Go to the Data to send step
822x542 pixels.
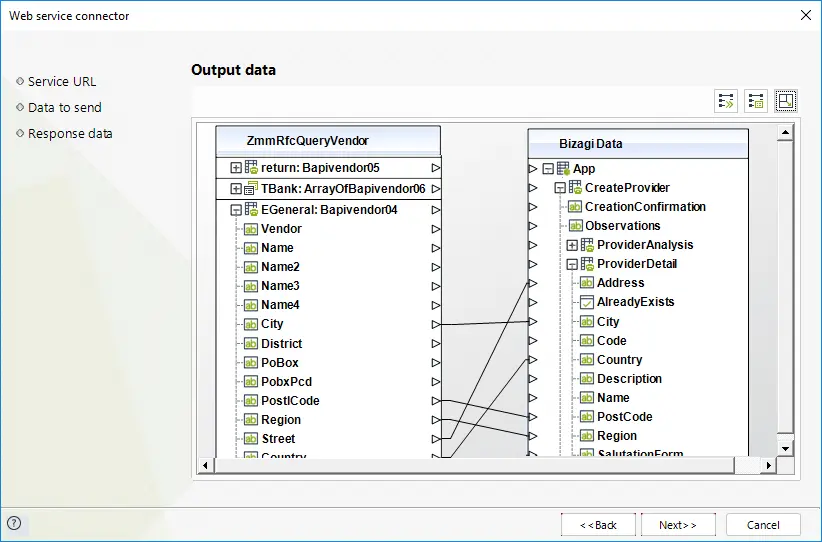[64, 107]
